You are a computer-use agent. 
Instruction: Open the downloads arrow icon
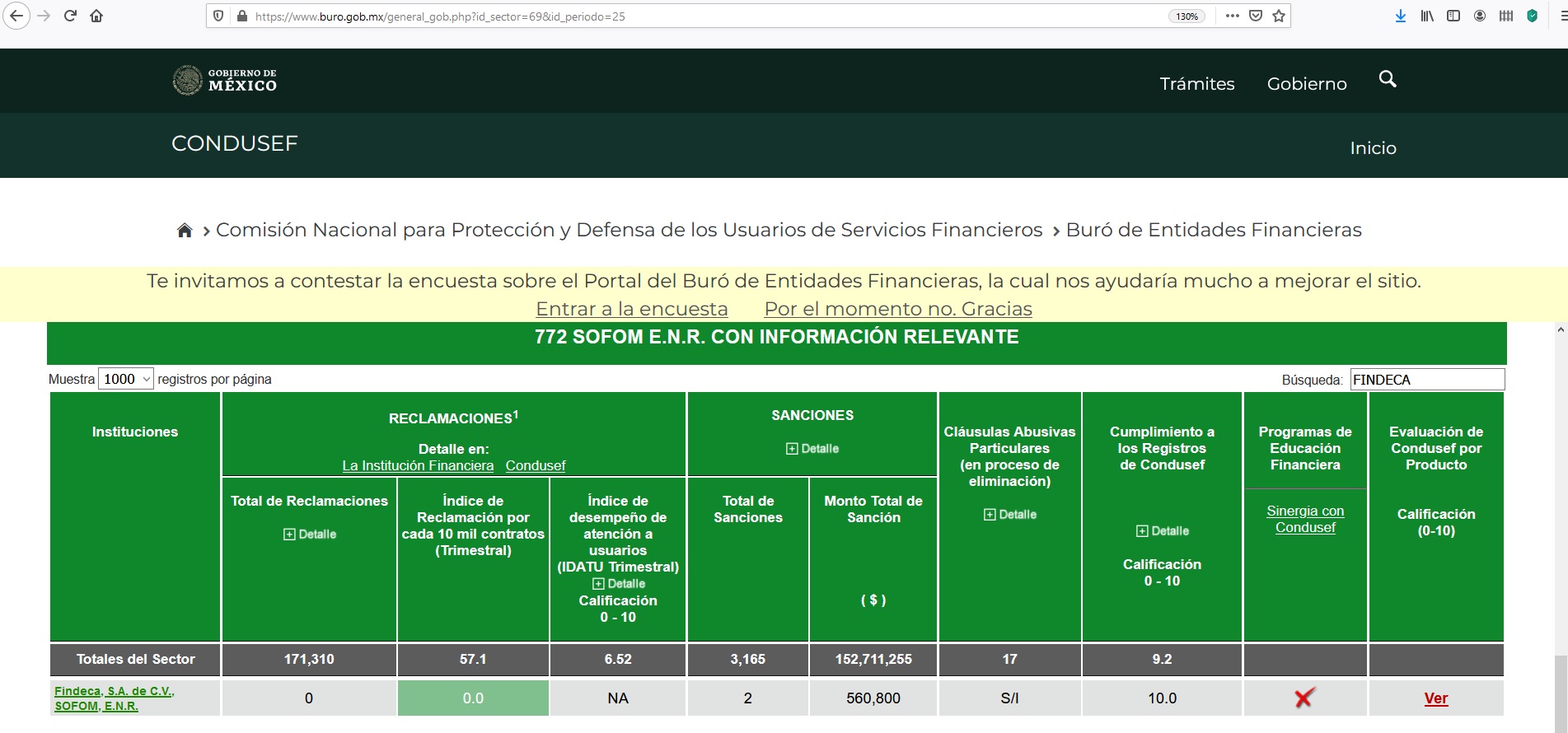tap(1401, 16)
